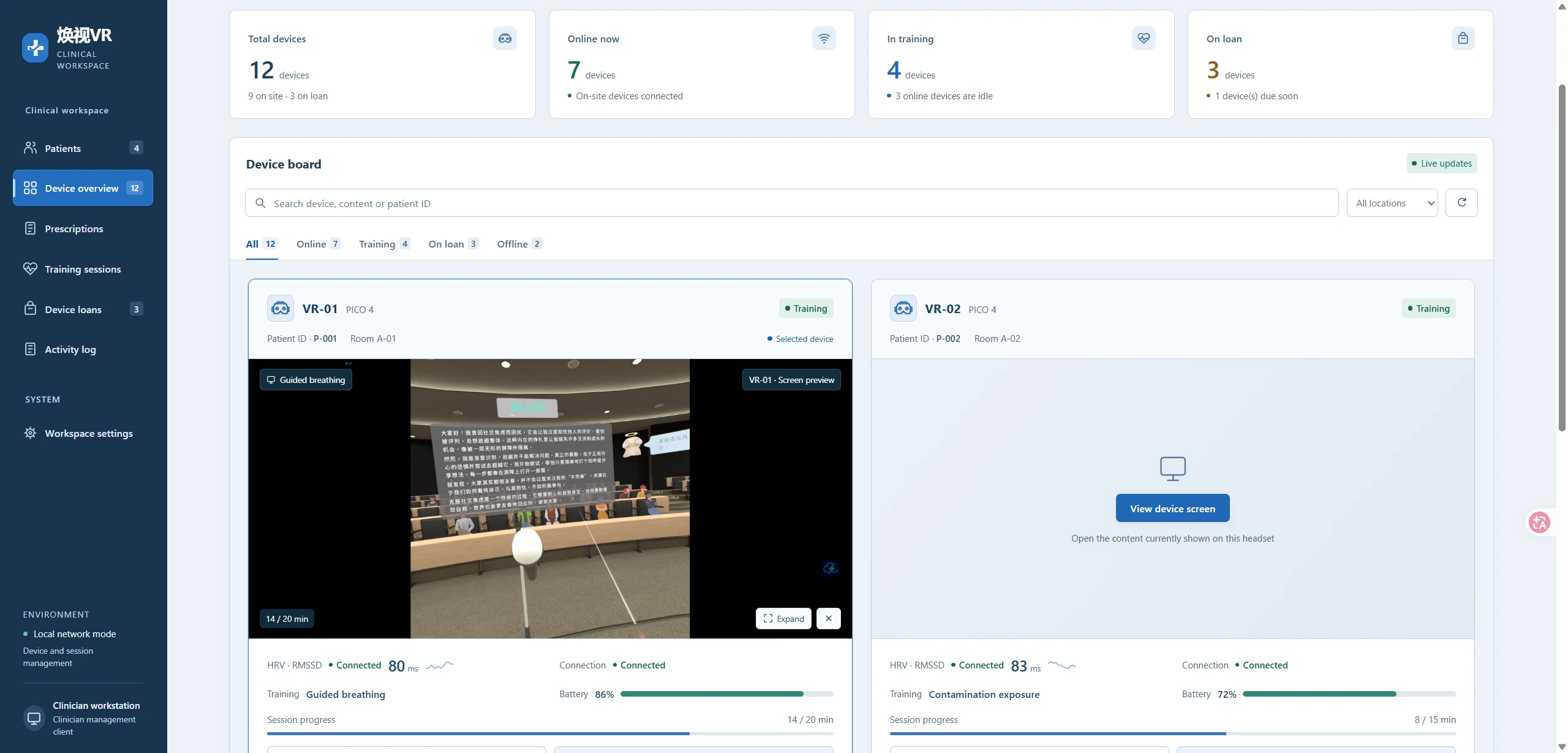Screen dimensions: 1568x753
Task: Click In training heart pulse icon
Action: (1144, 39)
